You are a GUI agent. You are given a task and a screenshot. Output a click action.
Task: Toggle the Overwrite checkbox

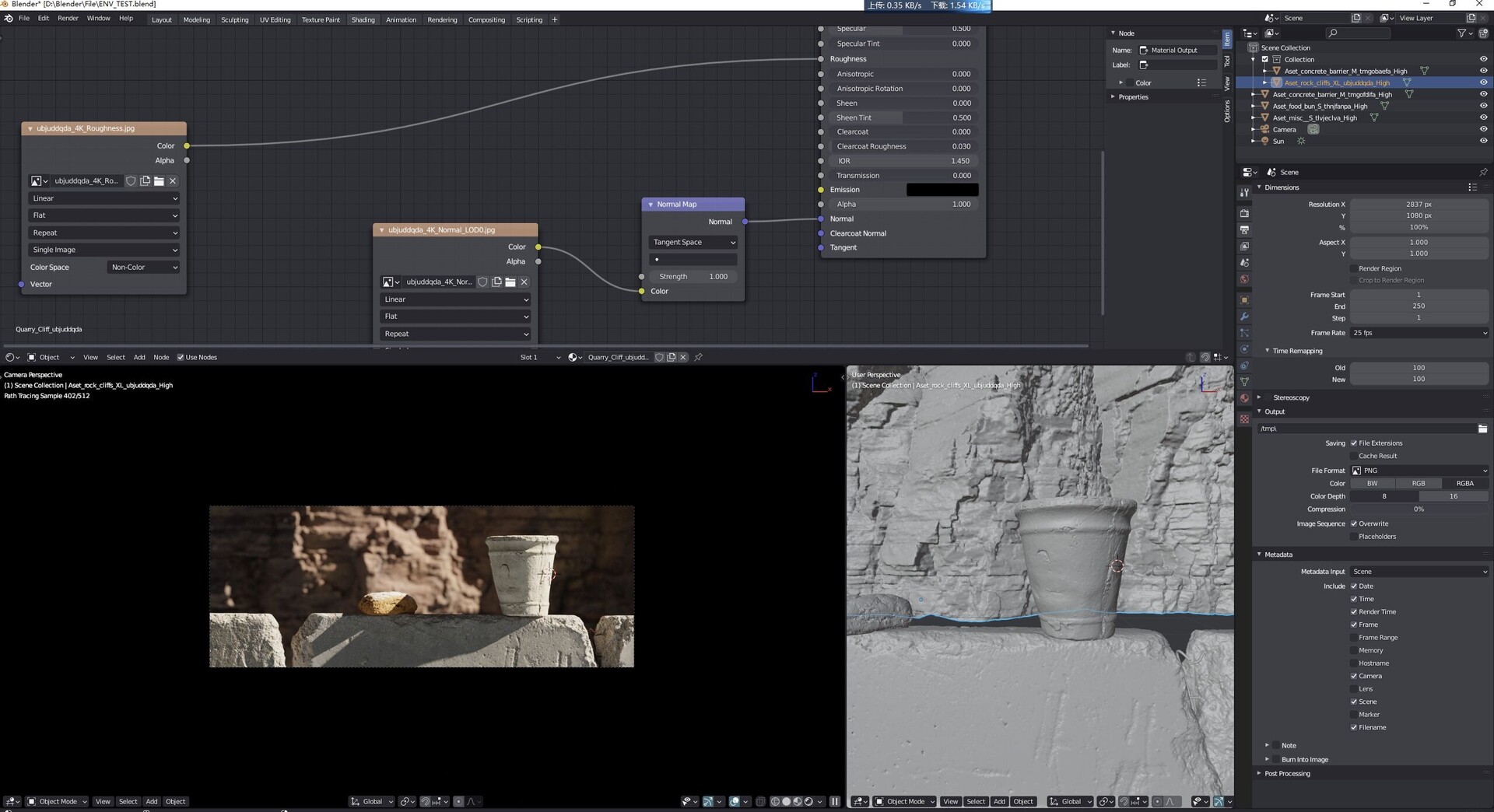[x=1354, y=523]
